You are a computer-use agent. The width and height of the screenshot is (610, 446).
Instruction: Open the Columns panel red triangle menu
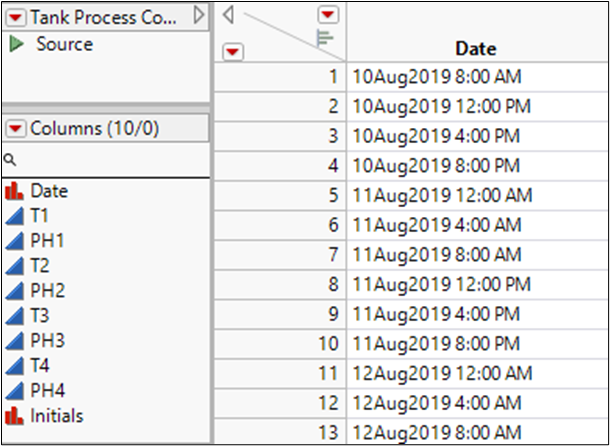coord(16,128)
